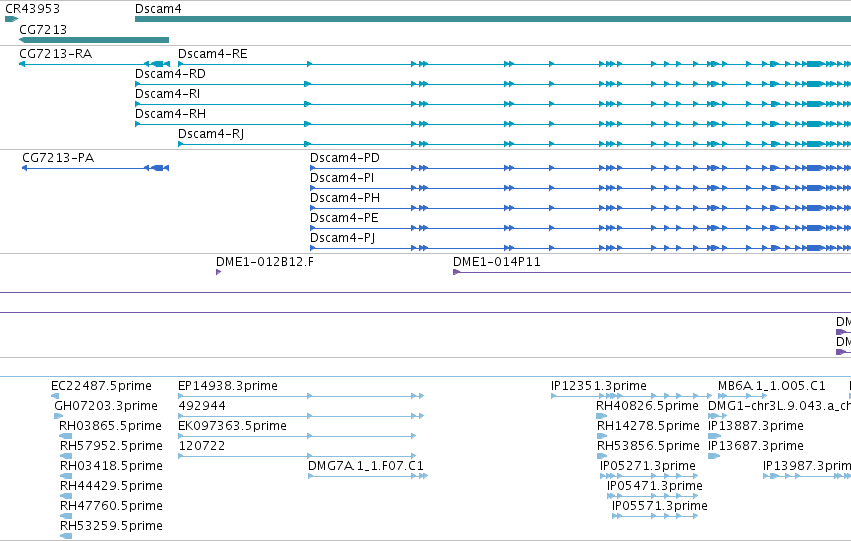Image resolution: width=851 pixels, height=541 pixels.
Task: Click the RH47760.5prime EST label
Action: [x=111, y=506]
